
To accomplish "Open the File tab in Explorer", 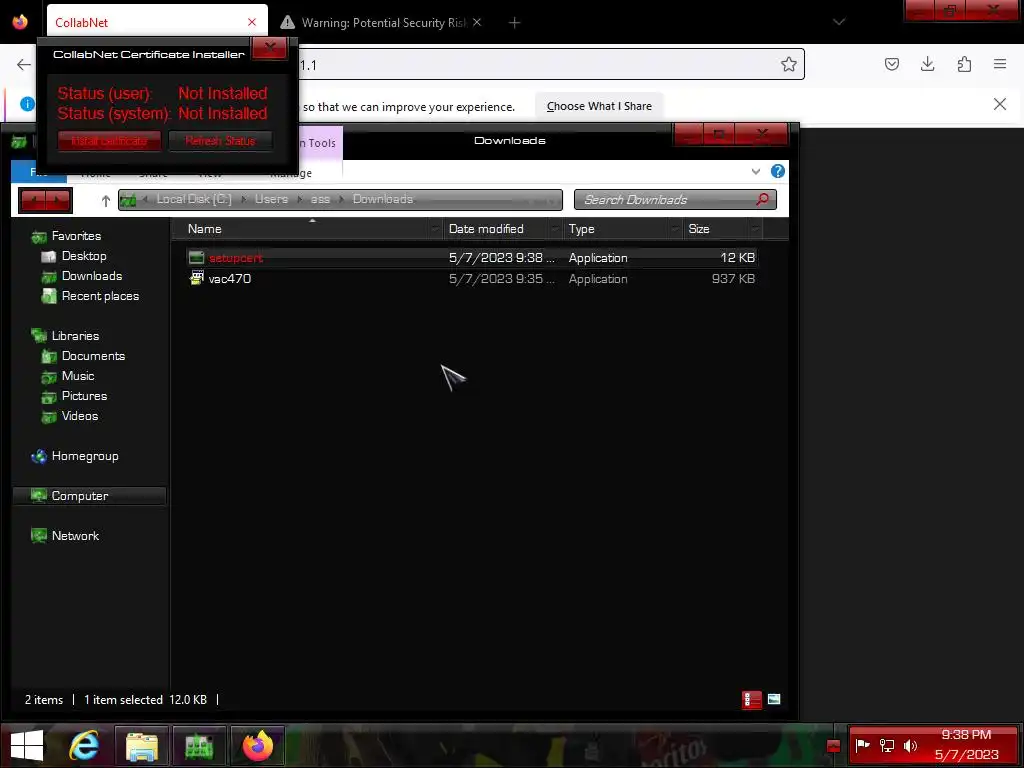I will (x=39, y=172).
